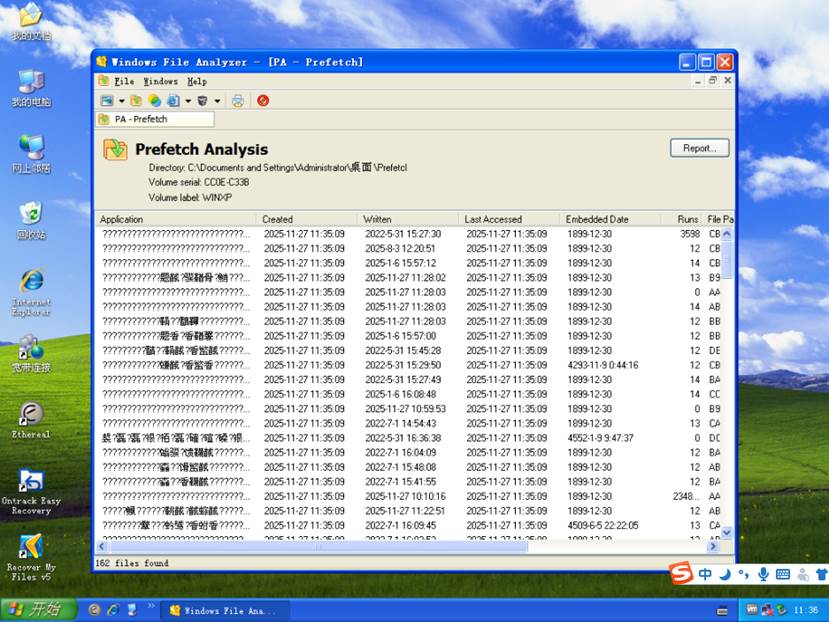Click the Sogou S logo on IME bar

click(x=681, y=573)
